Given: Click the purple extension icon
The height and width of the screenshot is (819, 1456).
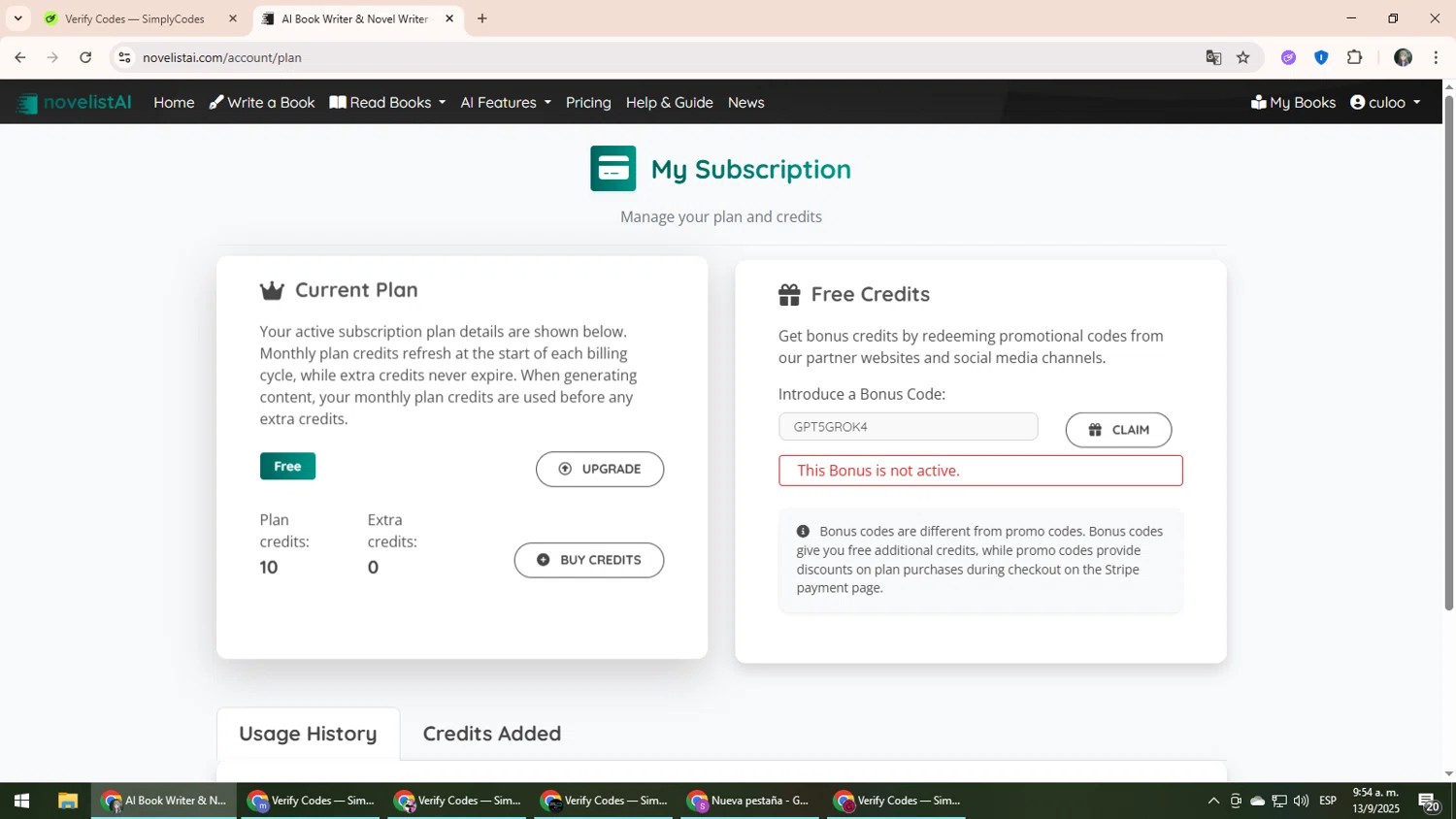Looking at the screenshot, I should click(1288, 57).
